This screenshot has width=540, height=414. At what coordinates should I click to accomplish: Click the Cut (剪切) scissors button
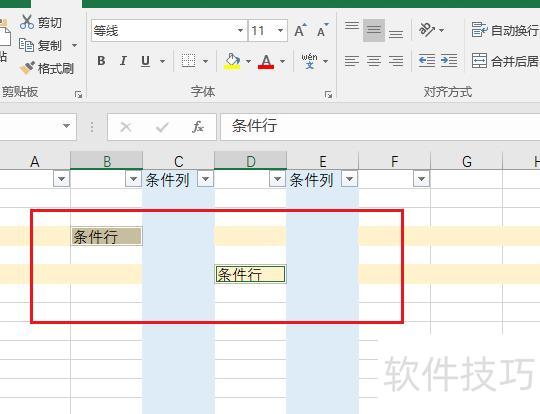[41, 22]
